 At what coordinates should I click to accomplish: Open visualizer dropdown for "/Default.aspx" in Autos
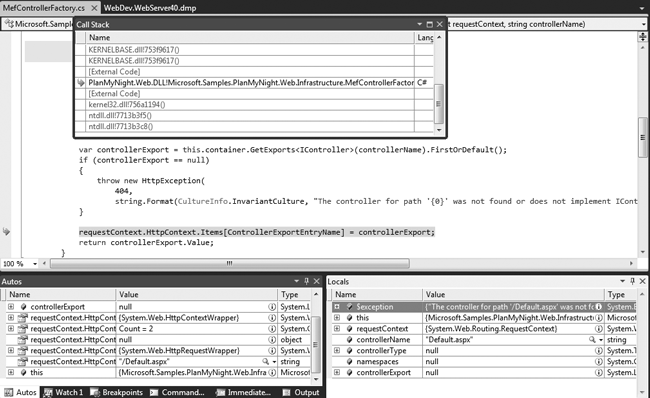click(x=274, y=362)
